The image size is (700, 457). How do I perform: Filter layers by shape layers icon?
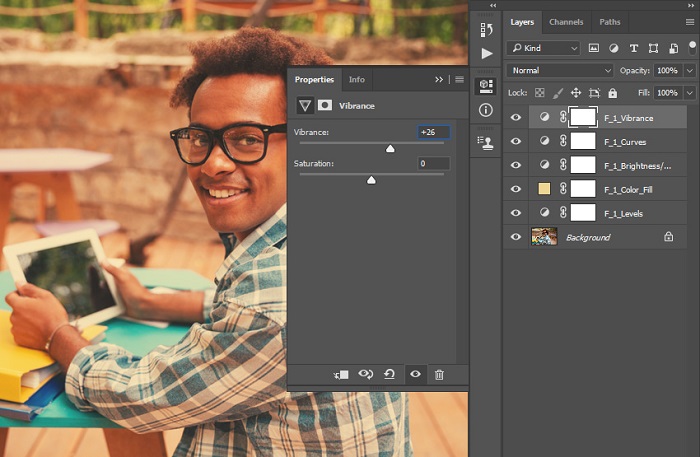point(653,48)
